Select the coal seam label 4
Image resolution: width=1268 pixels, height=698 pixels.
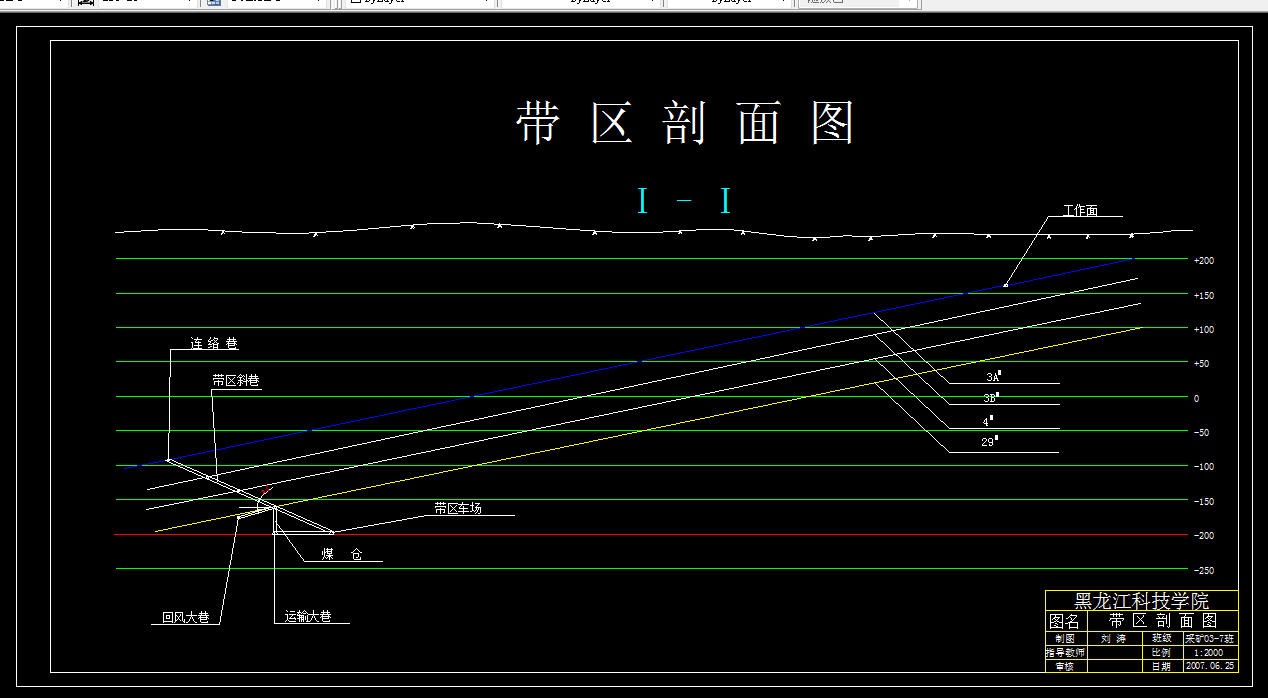pyautogui.click(x=988, y=421)
